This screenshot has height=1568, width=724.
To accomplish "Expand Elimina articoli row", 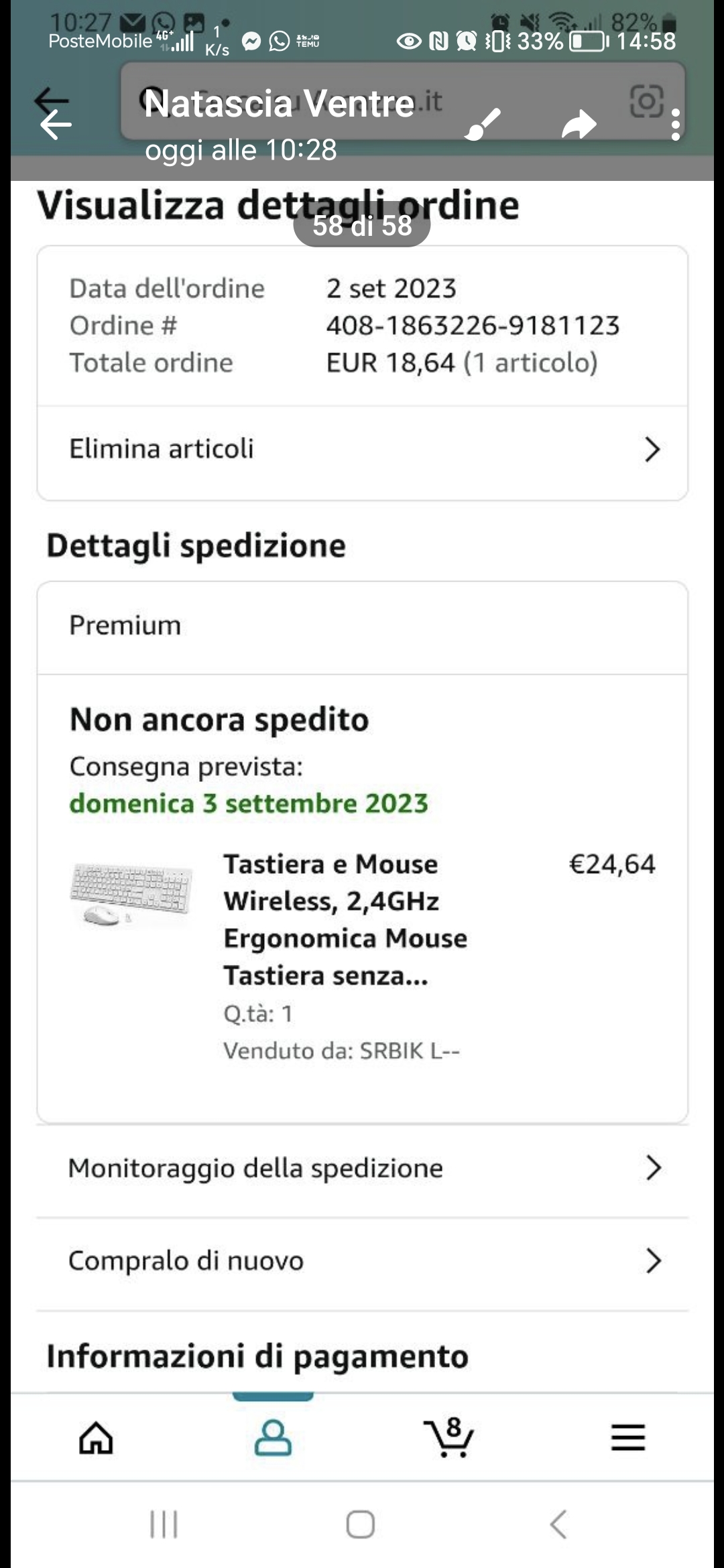I will pos(363,450).
